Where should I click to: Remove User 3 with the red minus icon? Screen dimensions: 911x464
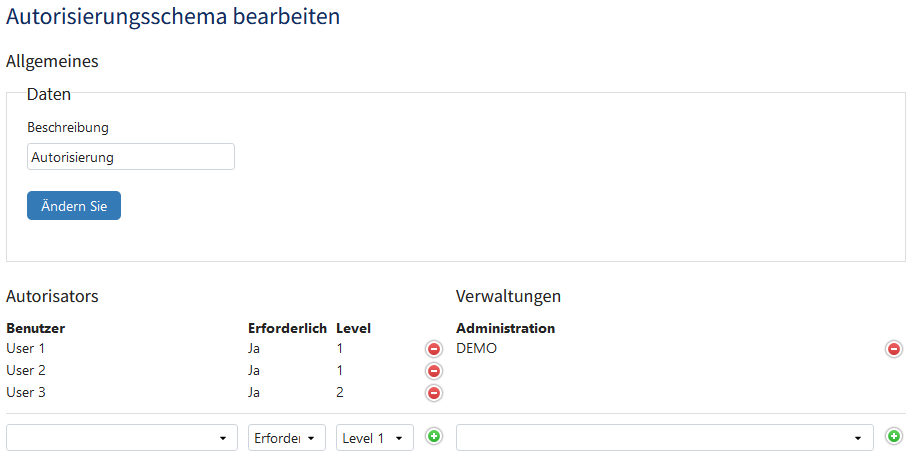tap(433, 393)
